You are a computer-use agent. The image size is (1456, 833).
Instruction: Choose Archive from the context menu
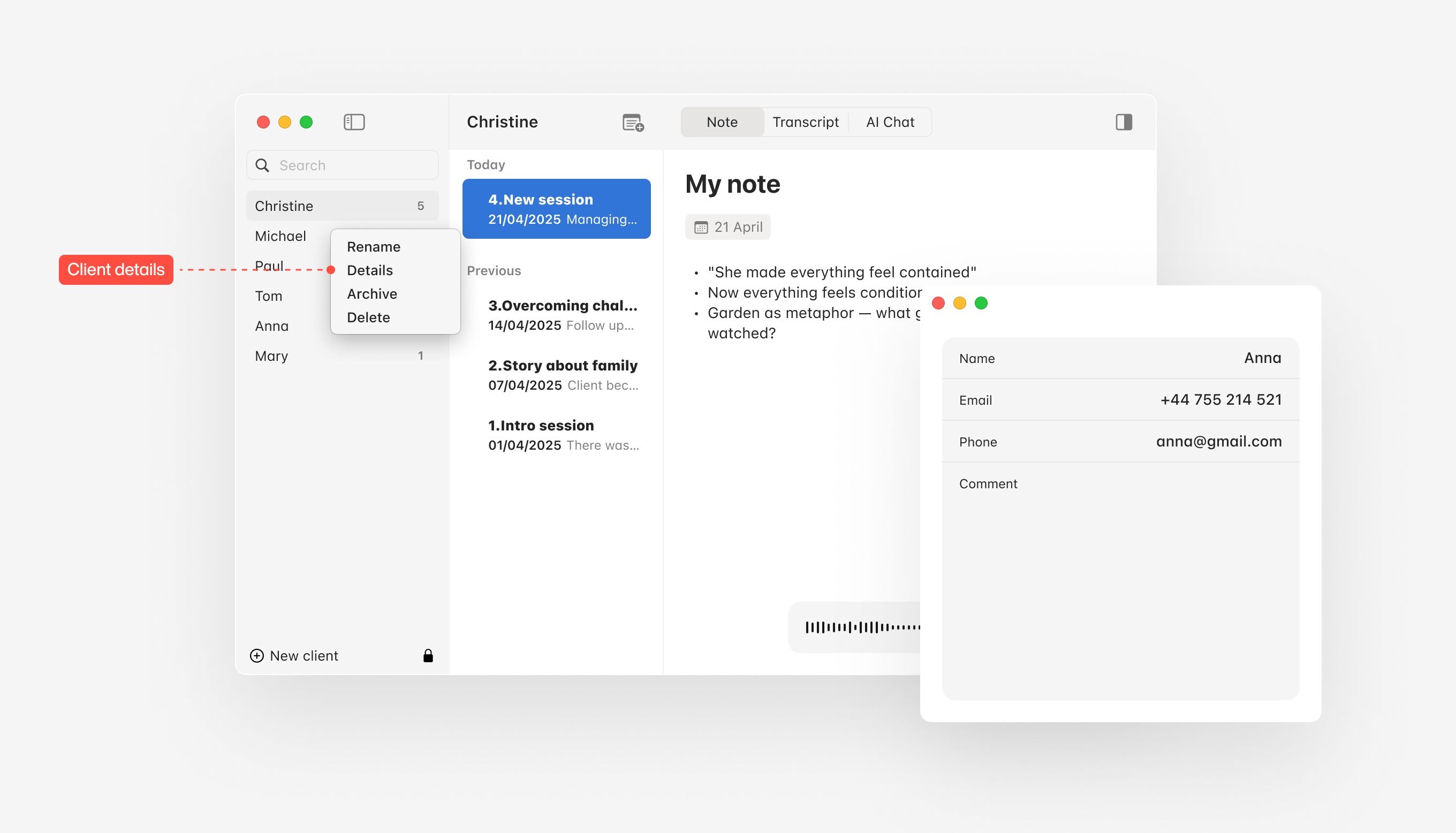(371, 293)
